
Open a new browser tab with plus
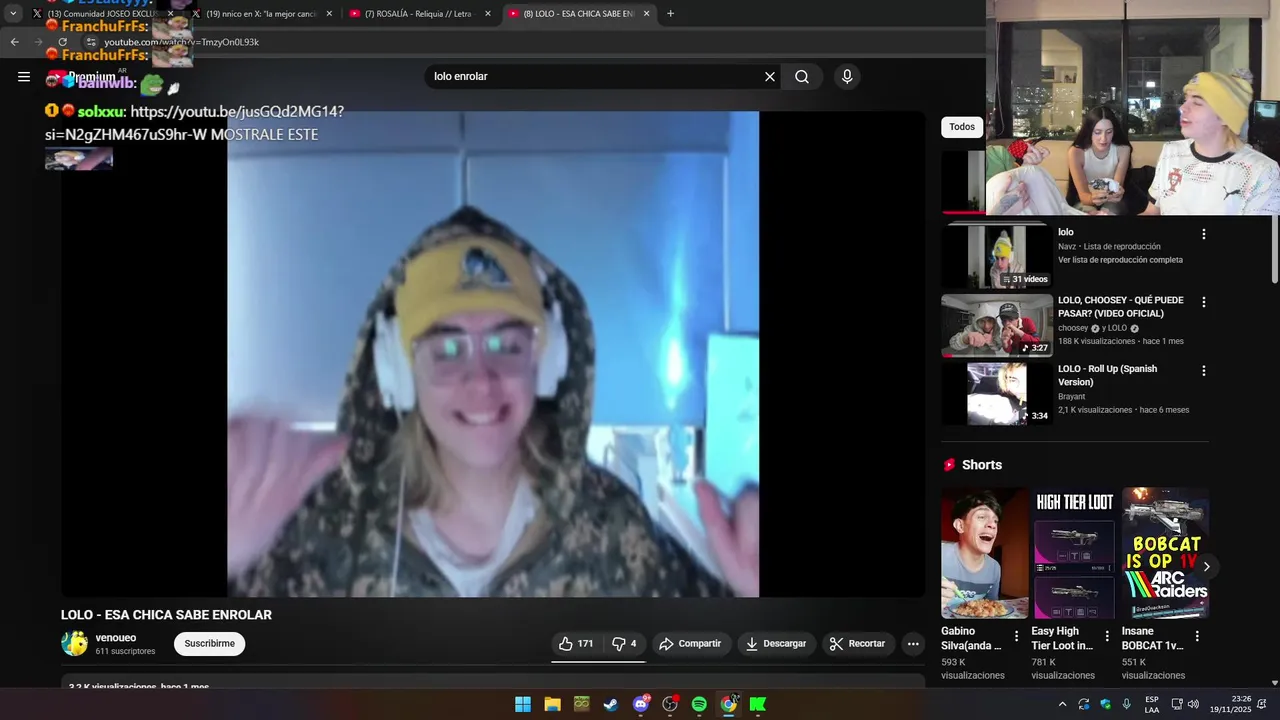(670, 14)
